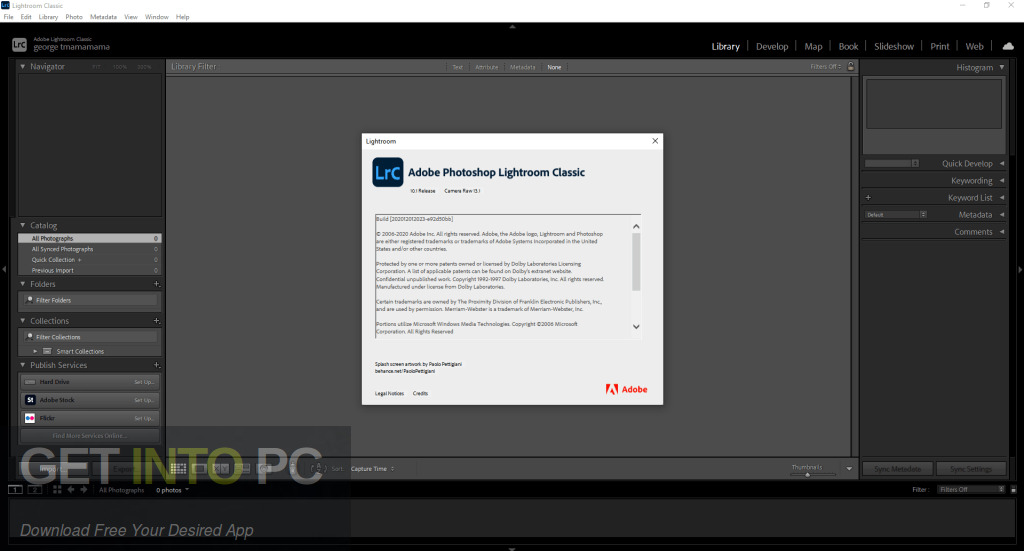The height and width of the screenshot is (551, 1024).
Task: Collapse the Histogram panel
Action: point(1002,67)
